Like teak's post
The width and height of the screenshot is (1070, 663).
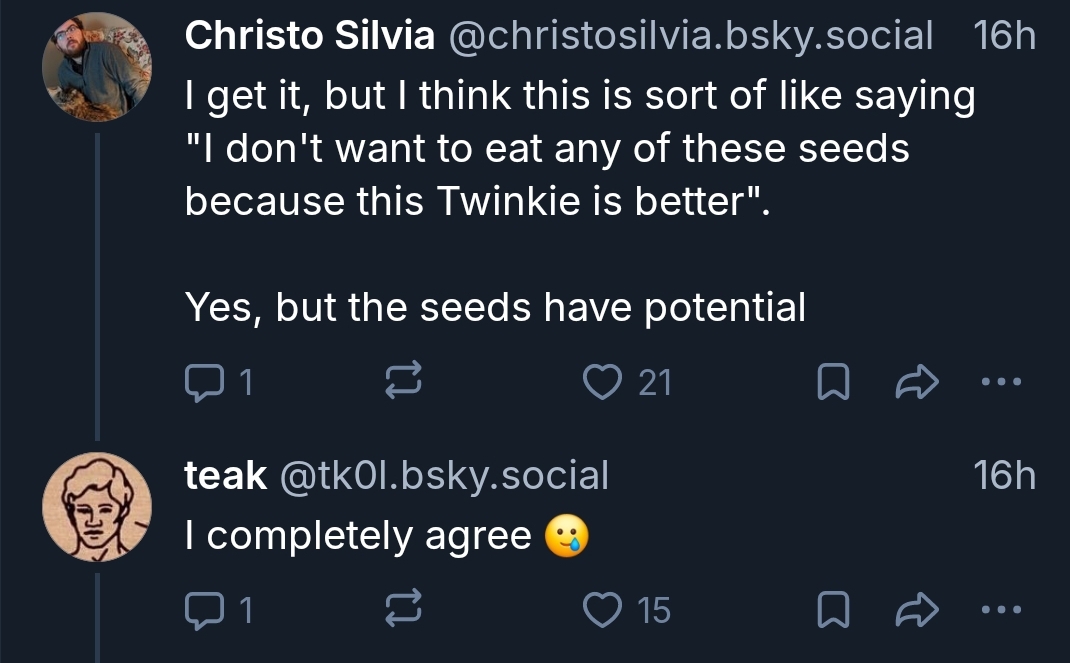603,609
